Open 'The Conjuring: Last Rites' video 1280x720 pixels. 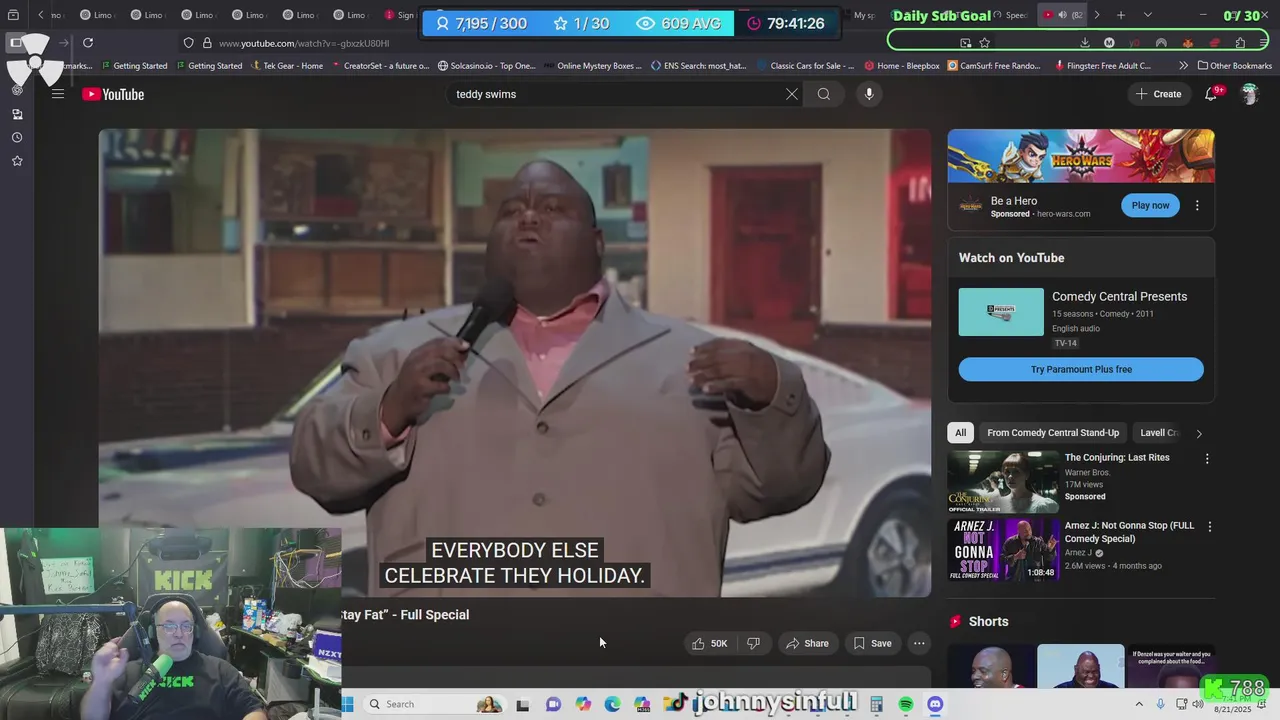[x=1117, y=458]
